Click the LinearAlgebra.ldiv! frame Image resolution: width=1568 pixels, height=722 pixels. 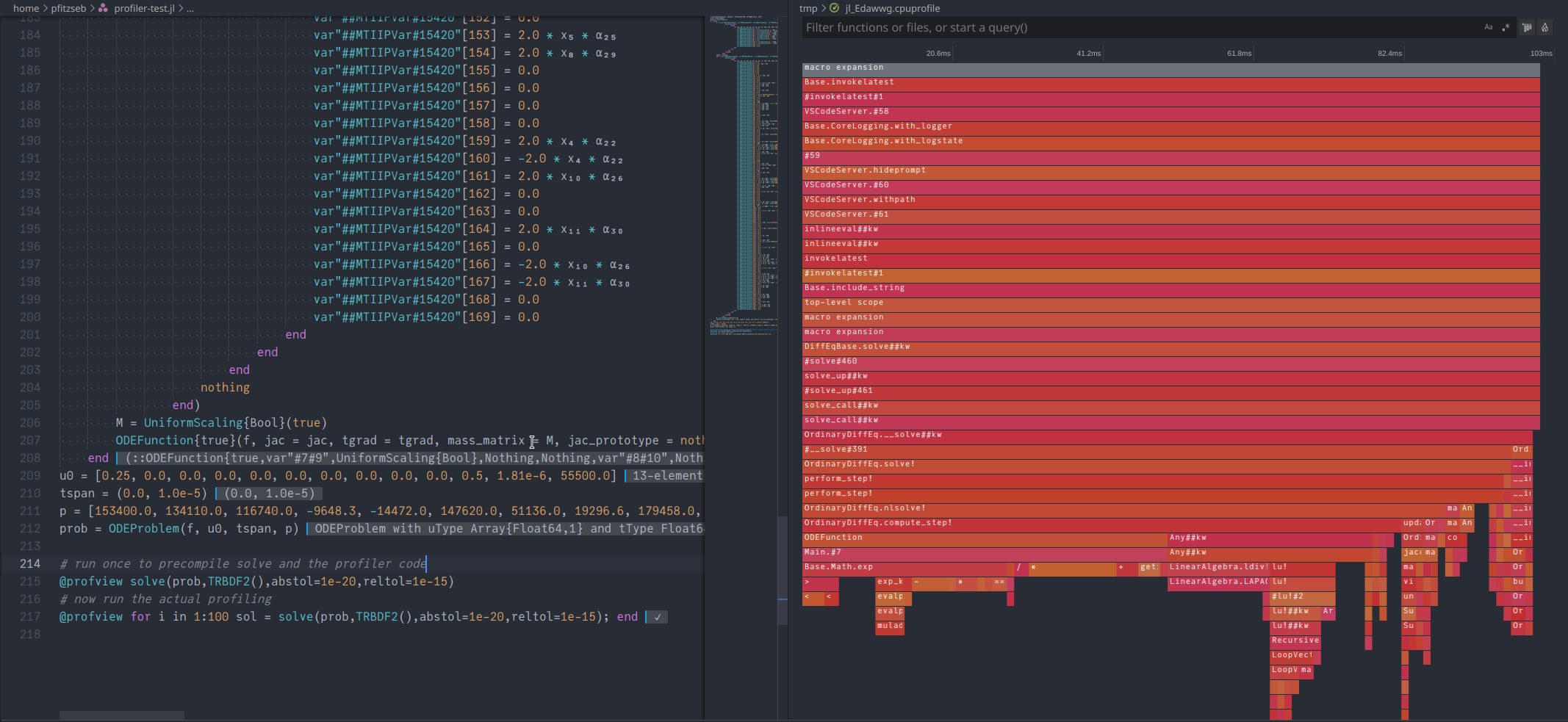1220,566
